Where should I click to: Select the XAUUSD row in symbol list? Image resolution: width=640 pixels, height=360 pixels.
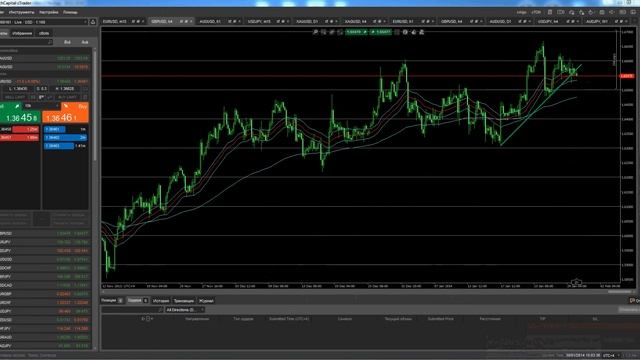tap(45, 58)
